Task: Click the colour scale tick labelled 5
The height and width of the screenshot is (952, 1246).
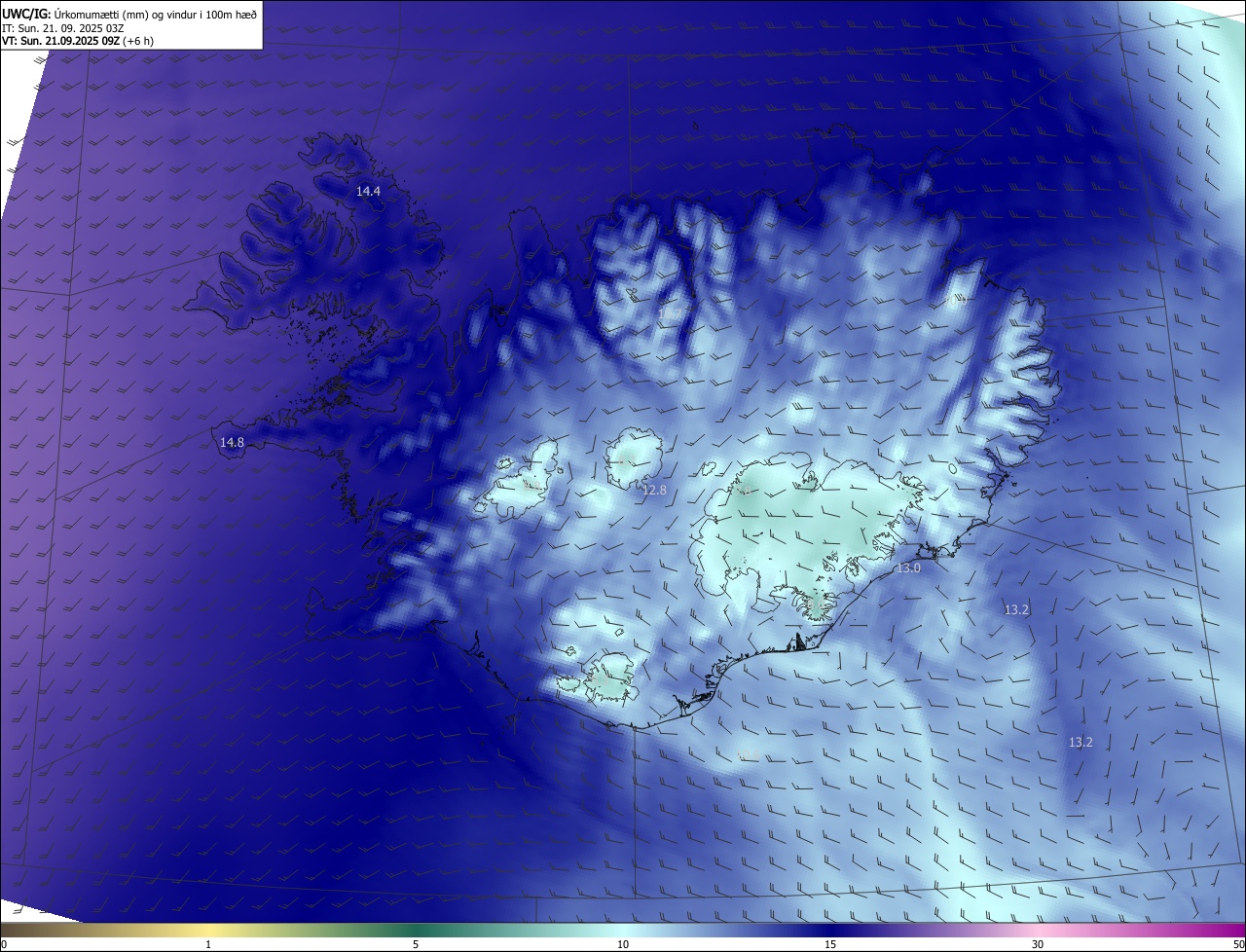Action: tap(416, 944)
